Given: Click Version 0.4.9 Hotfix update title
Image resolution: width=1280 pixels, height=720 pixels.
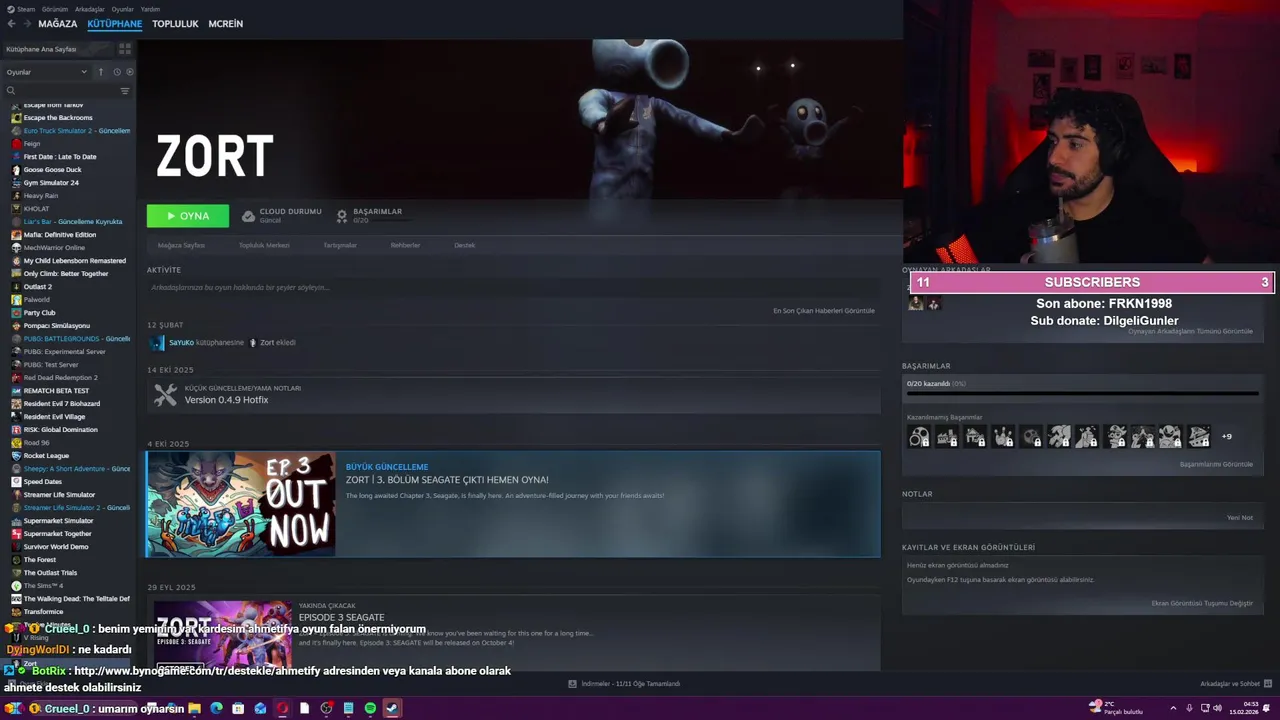Looking at the screenshot, I should pos(226,400).
